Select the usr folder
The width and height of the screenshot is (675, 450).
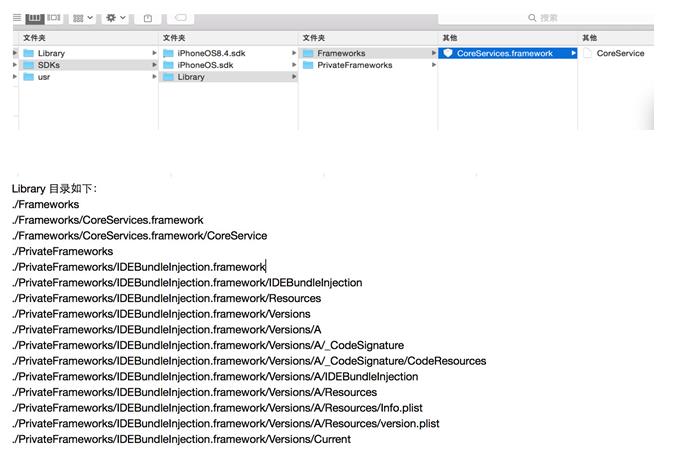tap(44, 77)
